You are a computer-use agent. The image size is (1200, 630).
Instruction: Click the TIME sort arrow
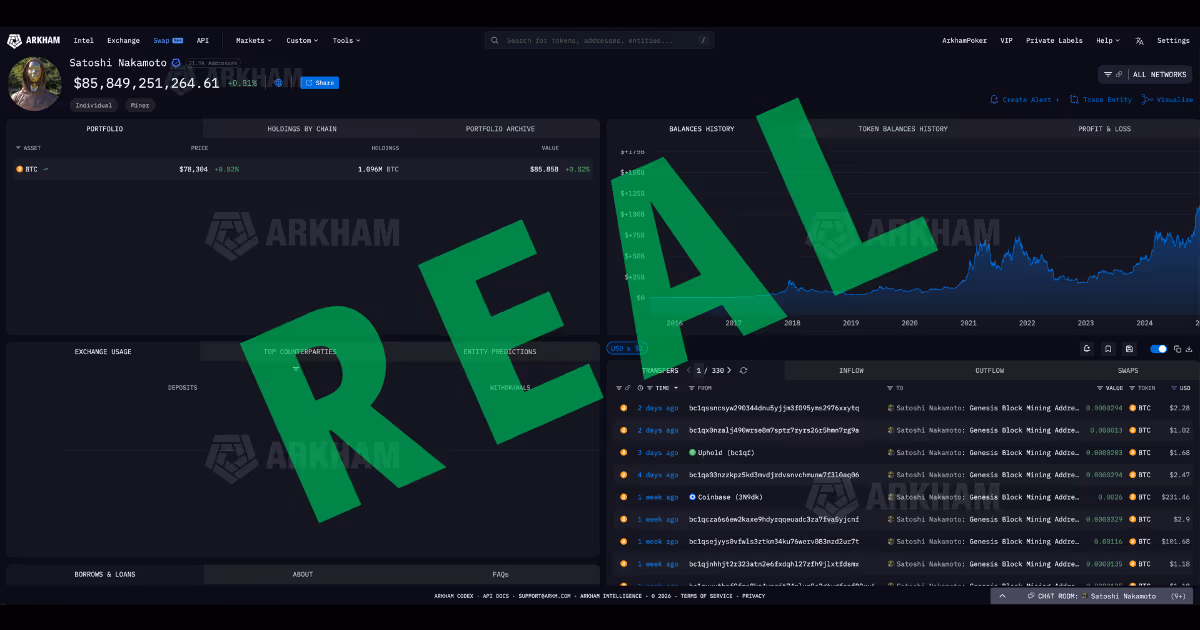676,388
